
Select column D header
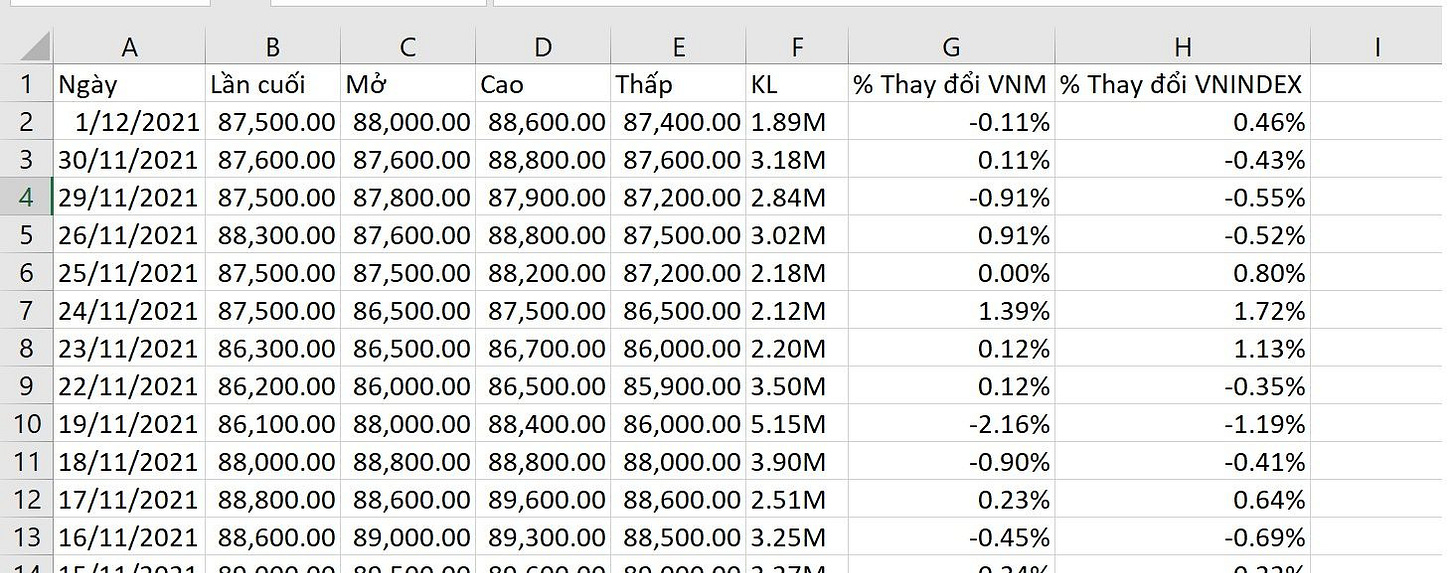pos(543,47)
